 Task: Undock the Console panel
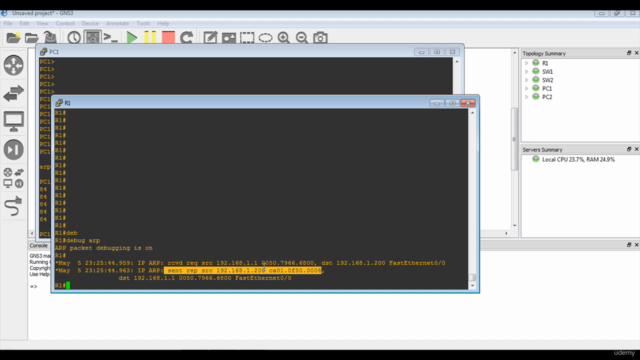pos(629,245)
